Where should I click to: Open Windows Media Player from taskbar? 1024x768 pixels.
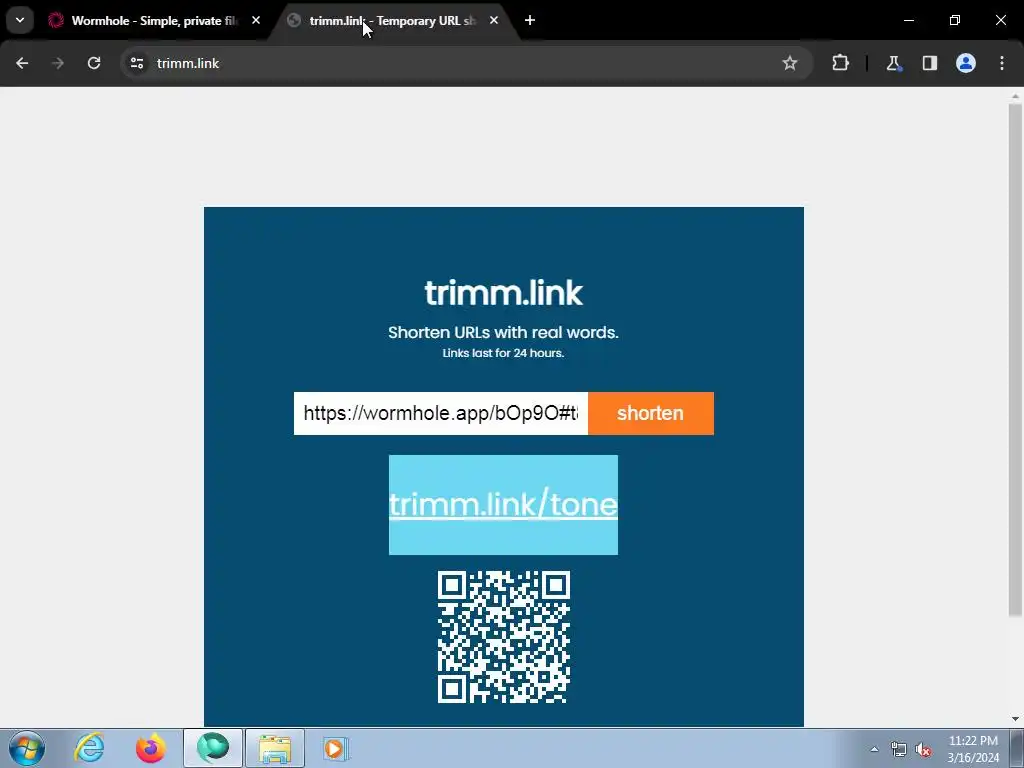point(336,748)
